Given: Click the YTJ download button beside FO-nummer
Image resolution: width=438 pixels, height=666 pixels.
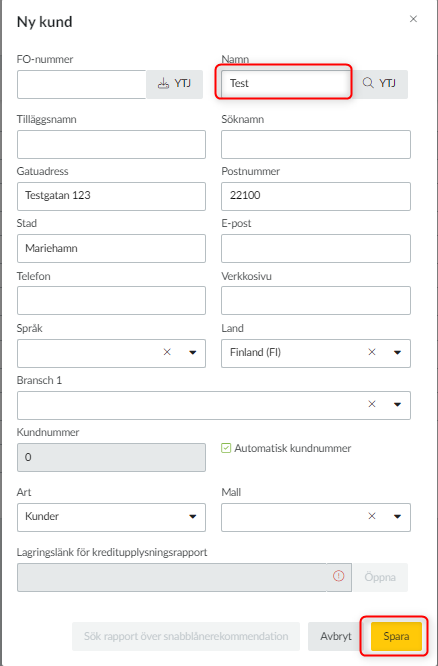Looking at the screenshot, I should coord(174,85).
